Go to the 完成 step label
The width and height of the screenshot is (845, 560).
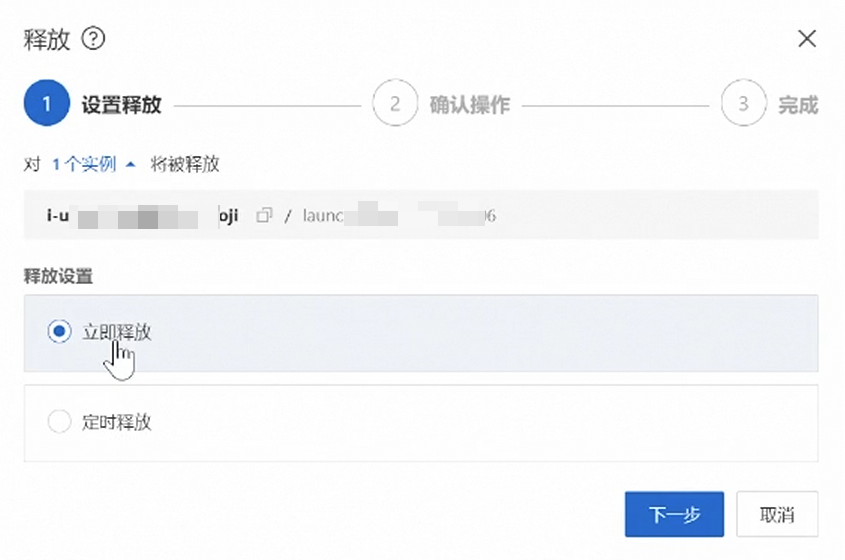click(797, 105)
